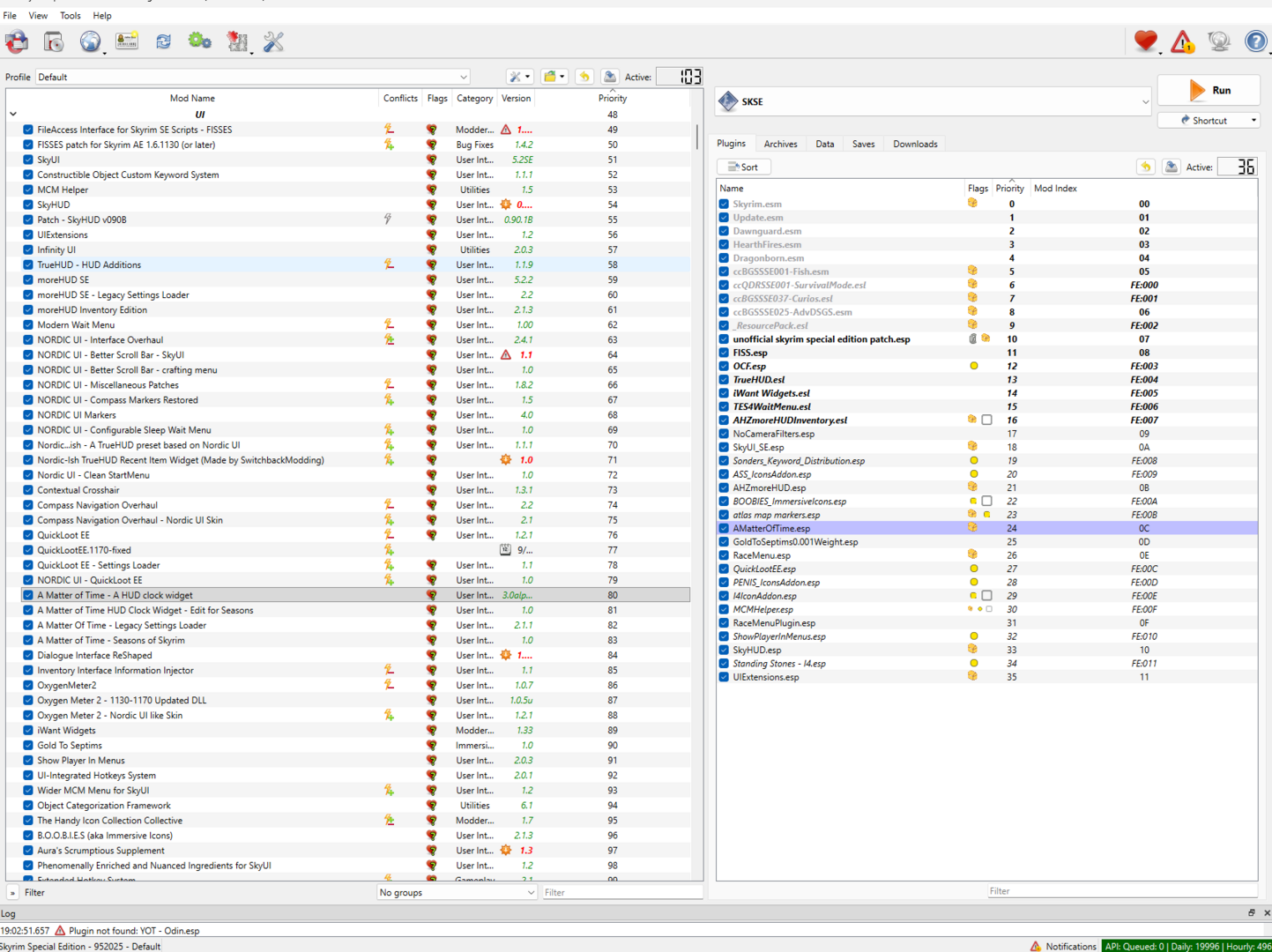Screen dimensions: 1272x952
Task: Refresh mod data with the blue arrows icon
Action: point(163,41)
